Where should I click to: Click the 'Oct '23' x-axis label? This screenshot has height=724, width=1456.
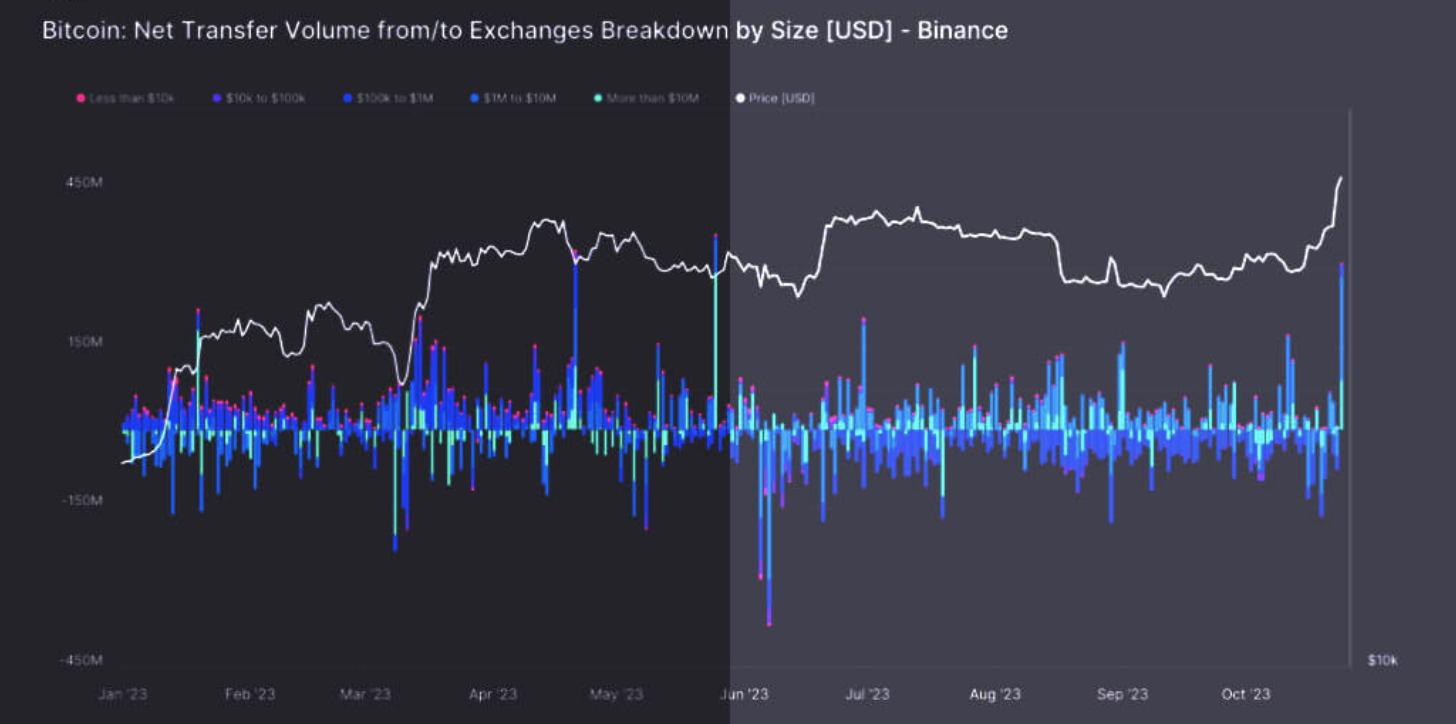coord(1246,694)
